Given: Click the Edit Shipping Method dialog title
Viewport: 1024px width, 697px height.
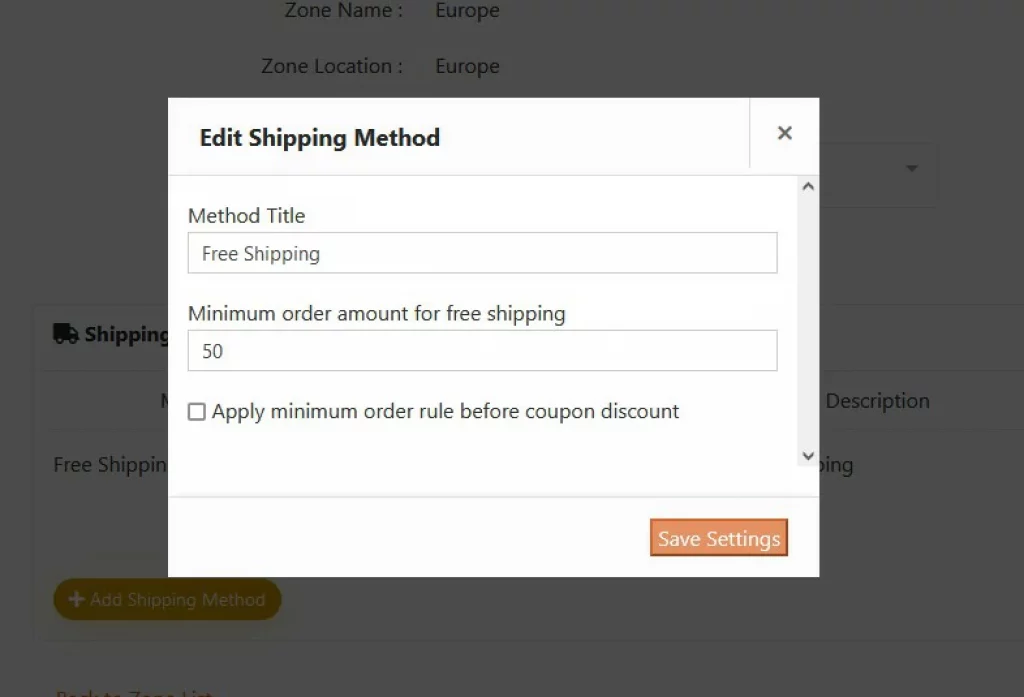Looking at the screenshot, I should (x=320, y=138).
